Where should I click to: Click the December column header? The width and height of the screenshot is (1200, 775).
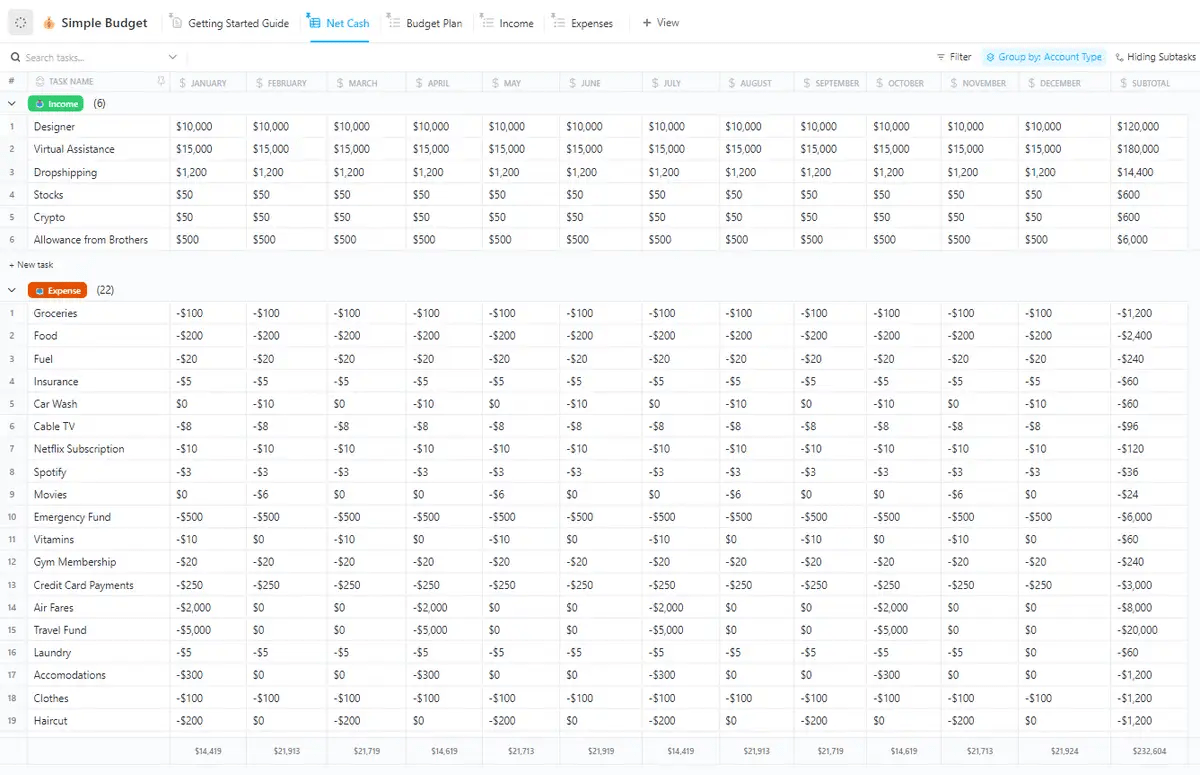point(1065,83)
